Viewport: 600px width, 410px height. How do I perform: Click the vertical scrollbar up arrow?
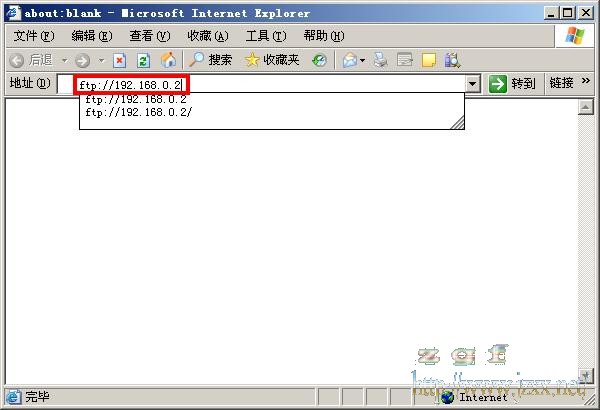[585, 107]
